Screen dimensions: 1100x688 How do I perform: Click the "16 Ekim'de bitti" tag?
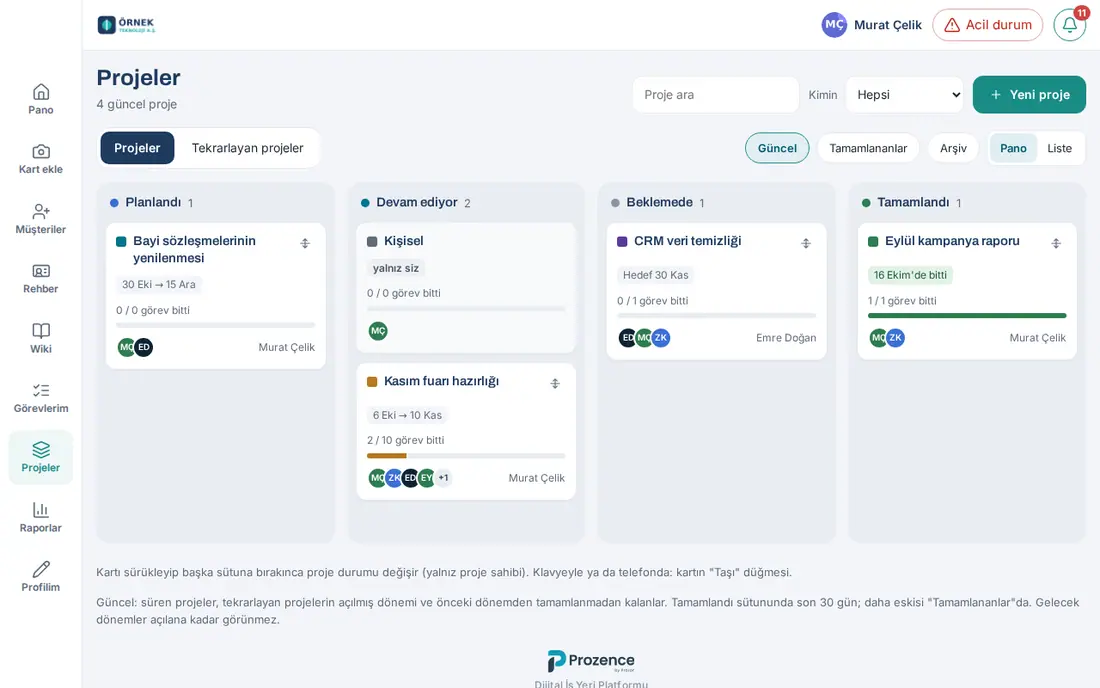coord(910,275)
